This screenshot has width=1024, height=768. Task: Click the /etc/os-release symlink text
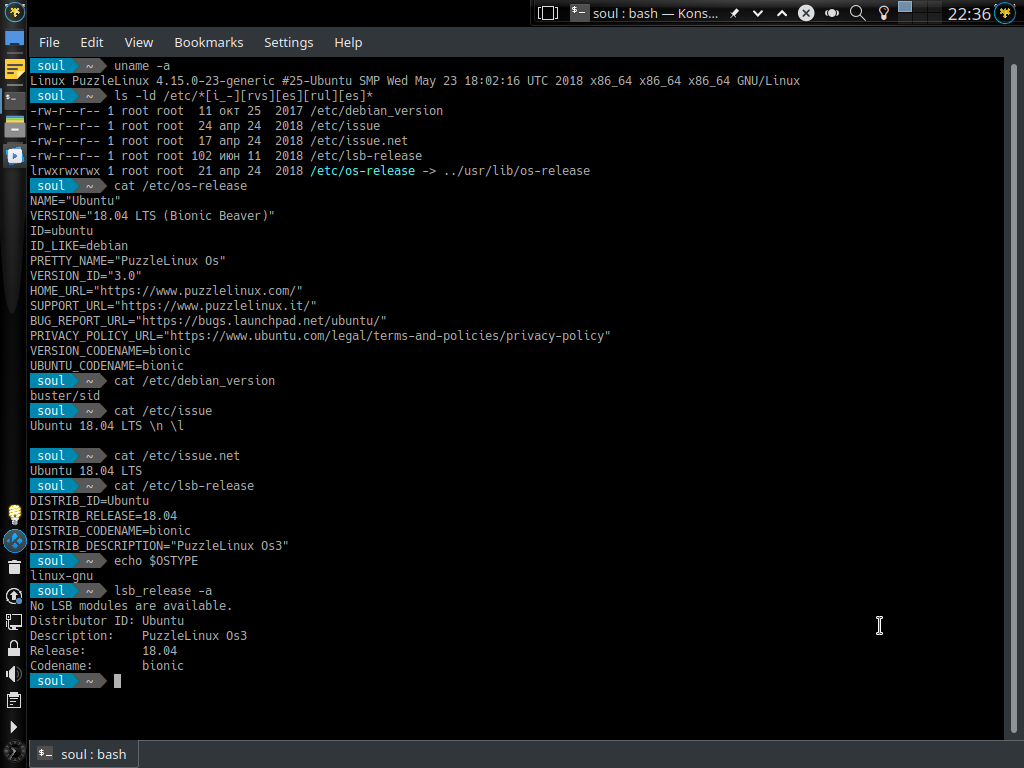click(362, 170)
